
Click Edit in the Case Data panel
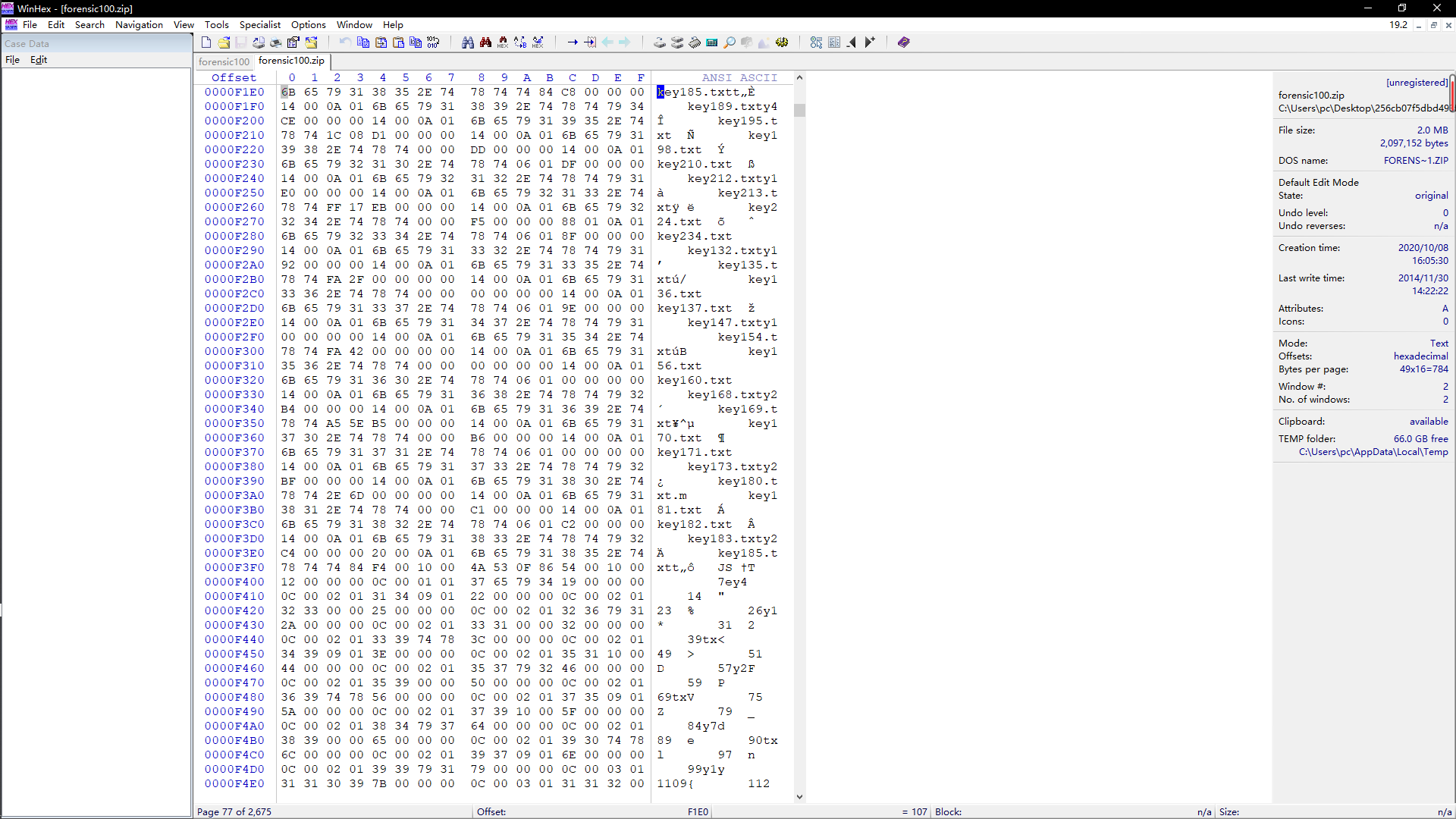(39, 60)
